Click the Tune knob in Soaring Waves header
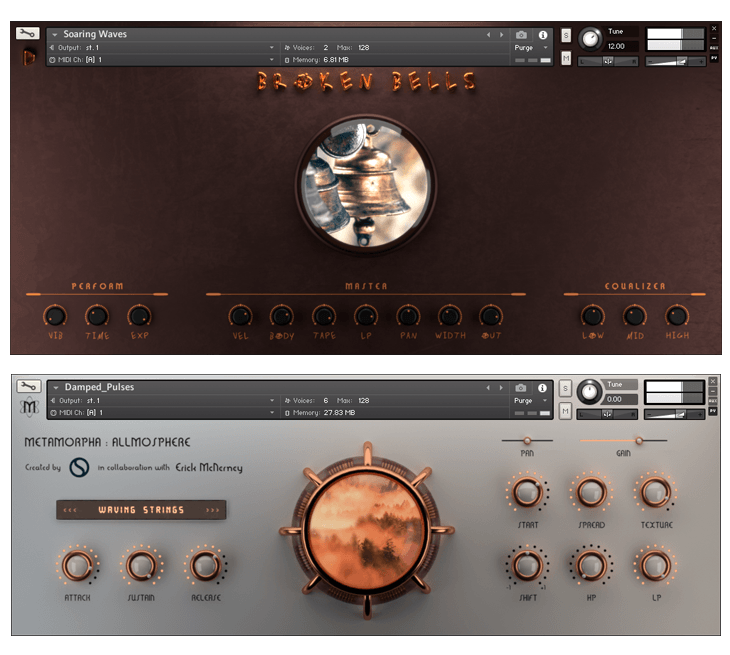 coord(590,39)
